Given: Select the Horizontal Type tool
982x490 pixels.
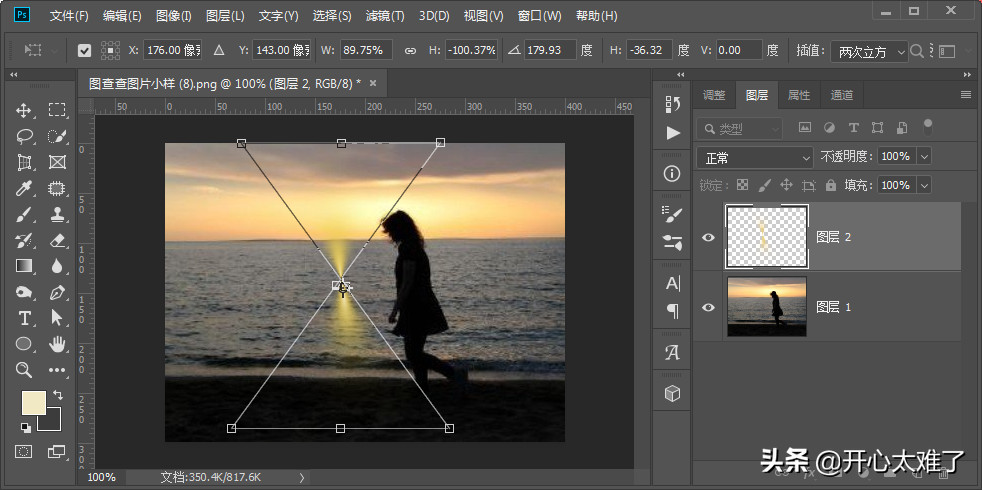Looking at the screenshot, I should [24, 318].
